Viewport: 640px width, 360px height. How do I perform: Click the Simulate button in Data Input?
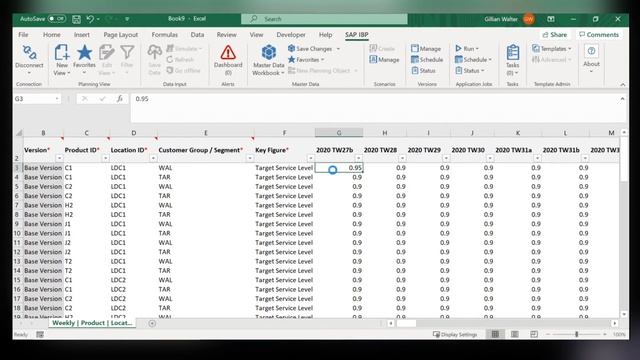click(x=184, y=49)
